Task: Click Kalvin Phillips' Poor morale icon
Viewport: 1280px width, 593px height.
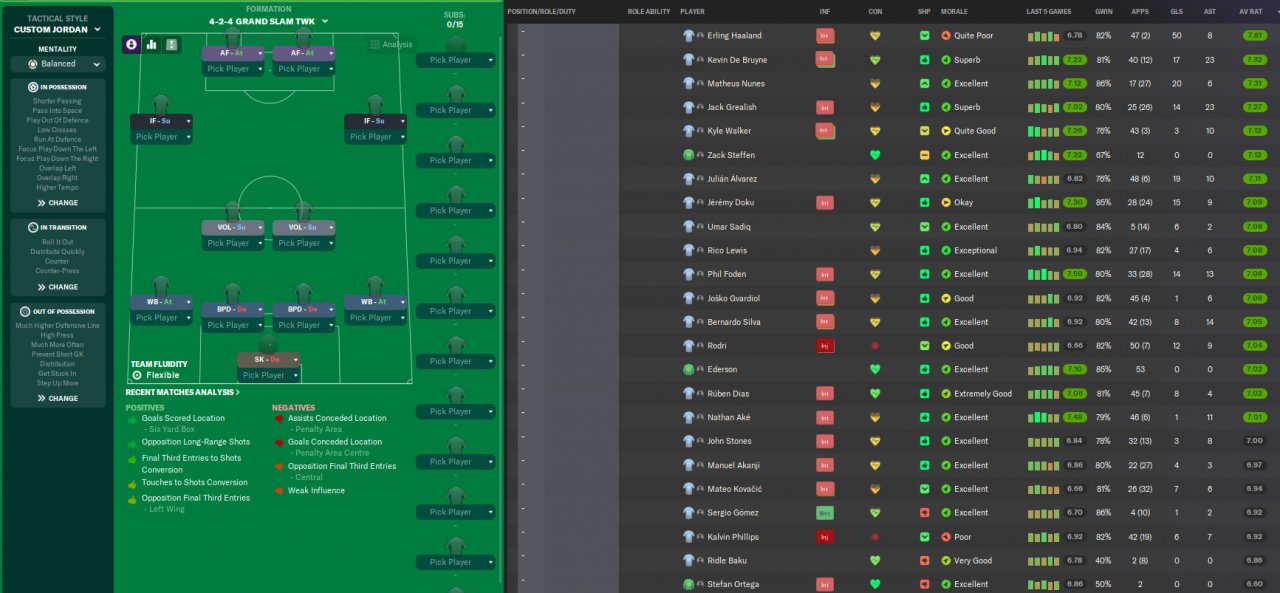Action: point(946,537)
